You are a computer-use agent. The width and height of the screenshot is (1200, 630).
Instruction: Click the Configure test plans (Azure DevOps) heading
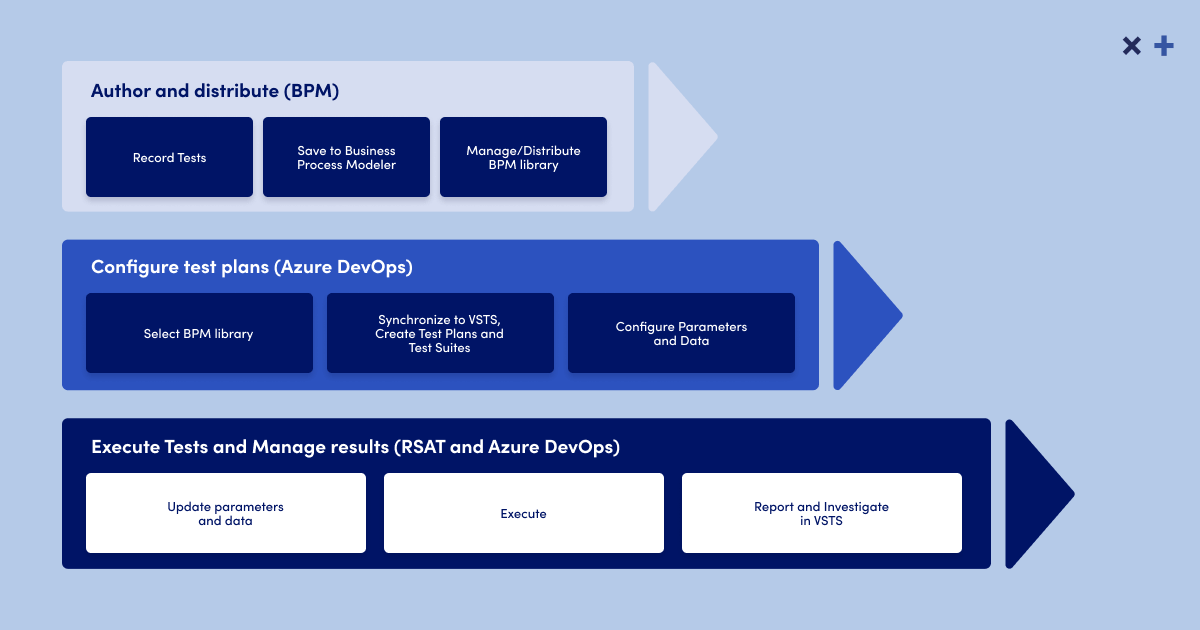[x=251, y=267]
